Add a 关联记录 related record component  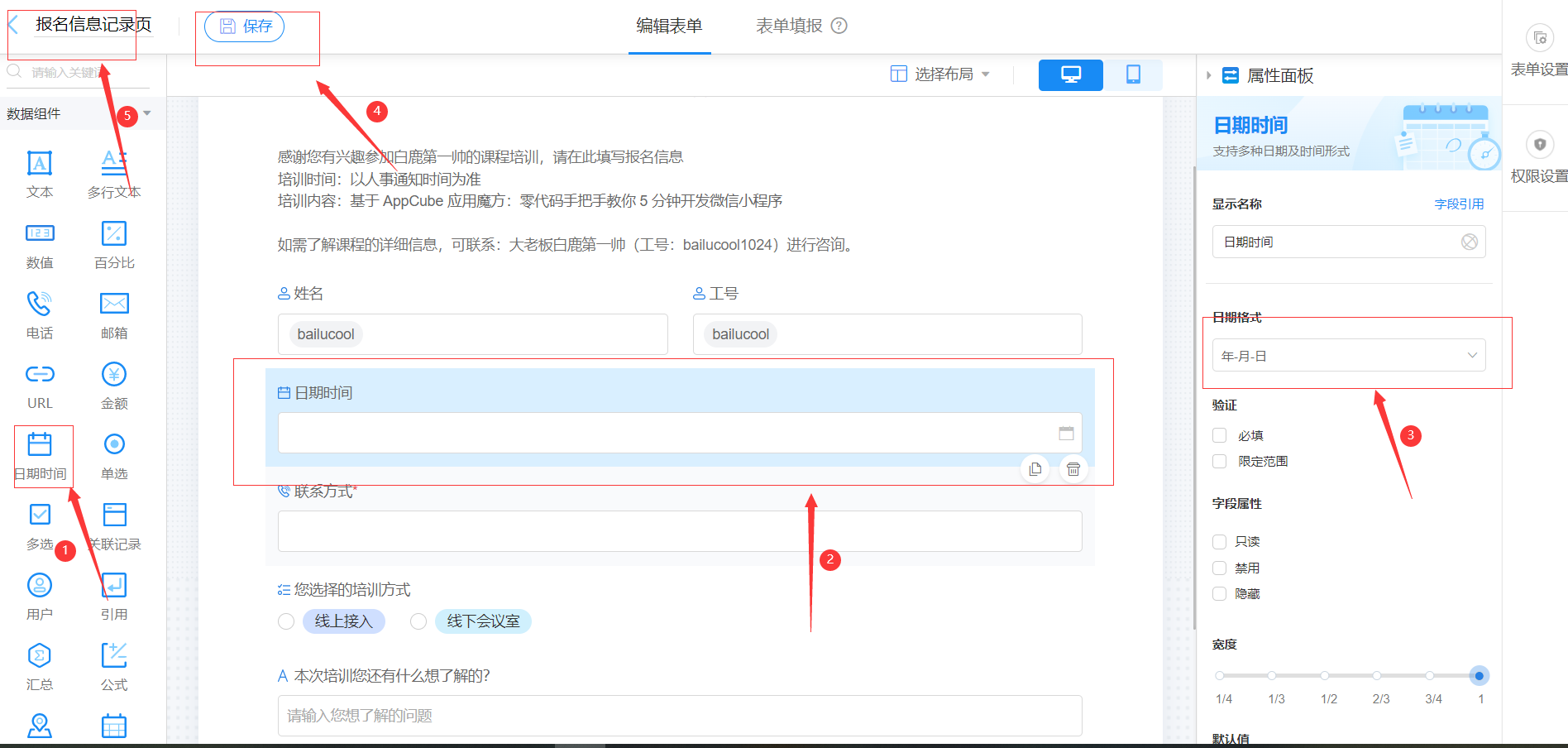[x=114, y=526]
